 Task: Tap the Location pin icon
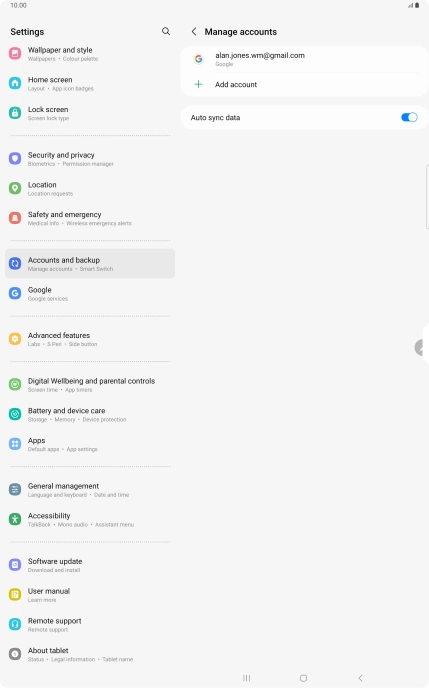[15, 188]
